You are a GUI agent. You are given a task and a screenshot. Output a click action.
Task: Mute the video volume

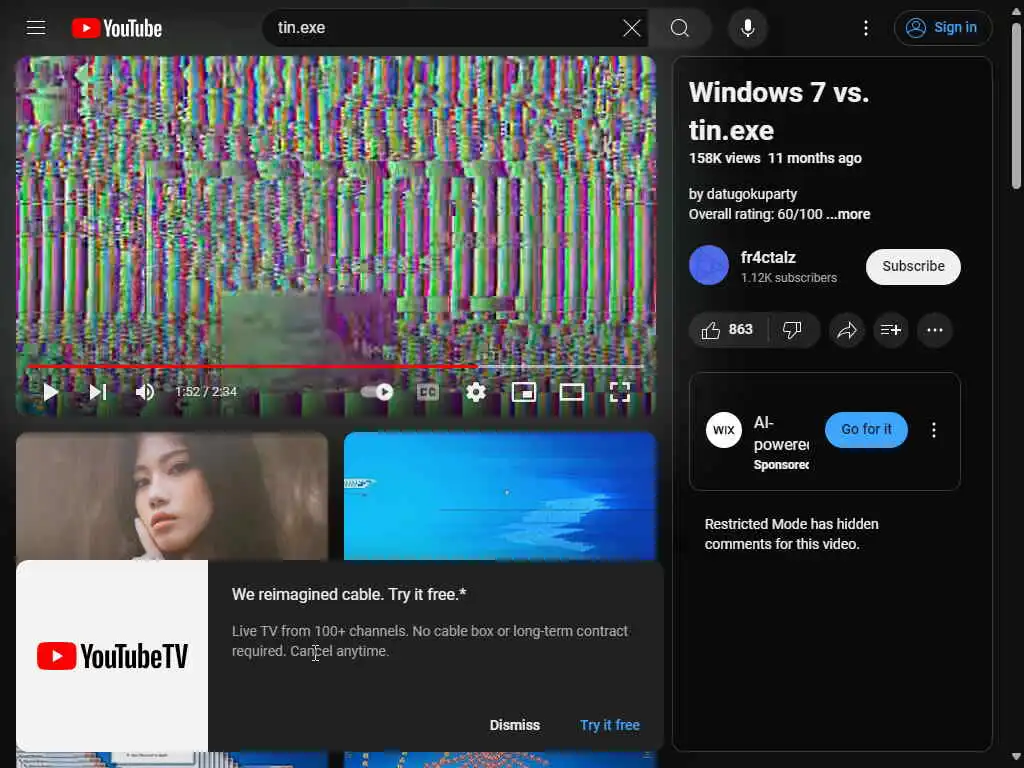tap(145, 392)
